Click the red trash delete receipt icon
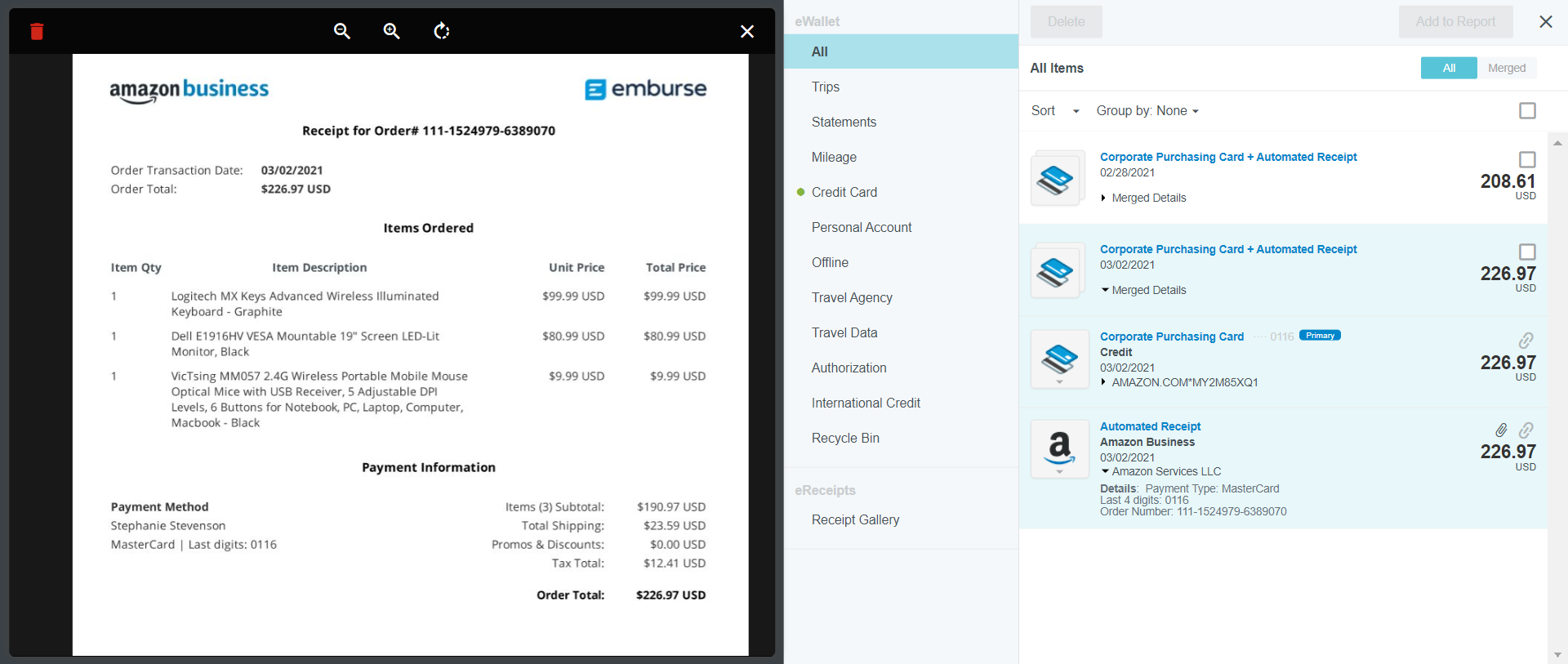Screen dimensions: 1568x664 (37, 32)
